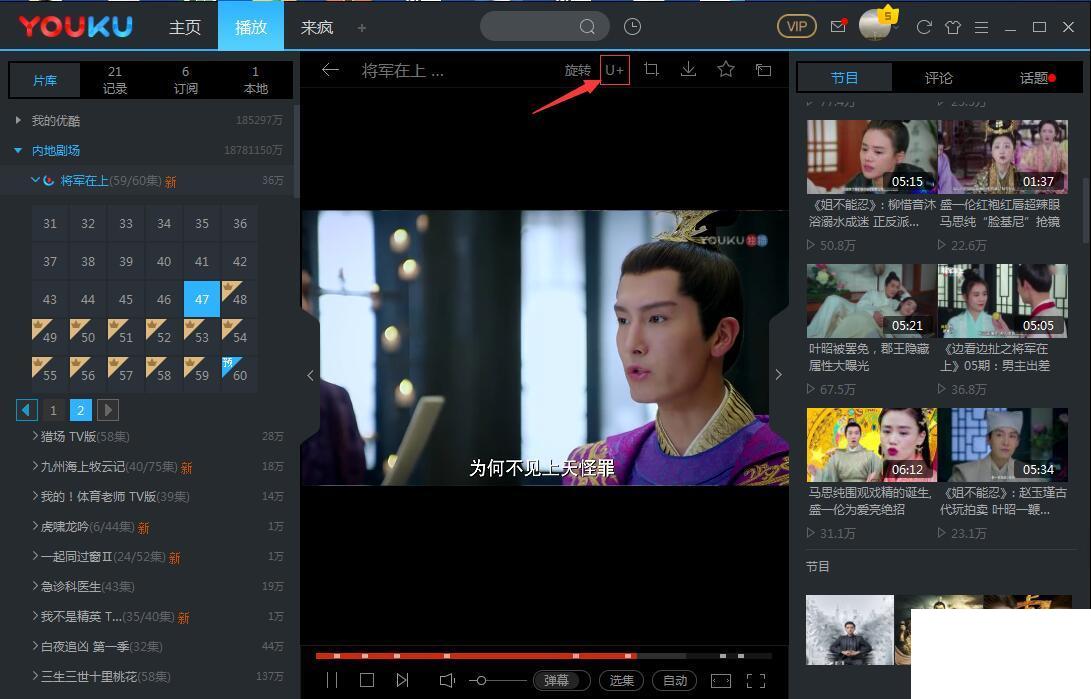Select the screenshot crop icon in player toolbar

click(x=651, y=69)
